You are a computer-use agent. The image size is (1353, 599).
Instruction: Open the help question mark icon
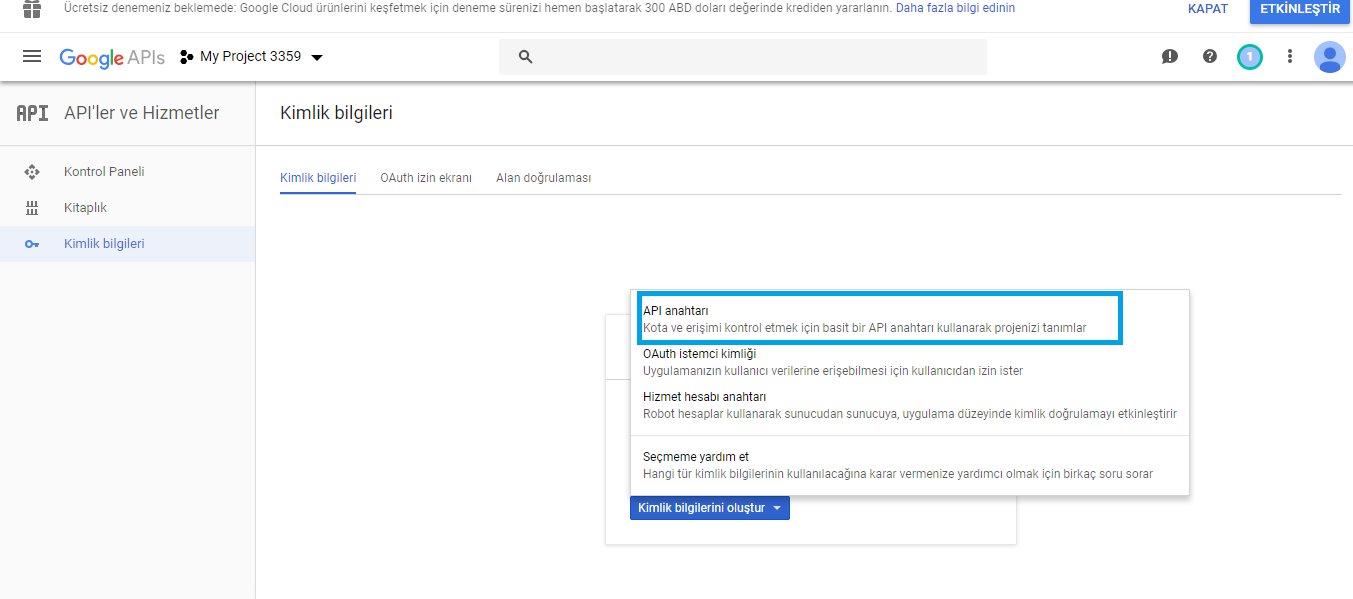tap(1210, 57)
